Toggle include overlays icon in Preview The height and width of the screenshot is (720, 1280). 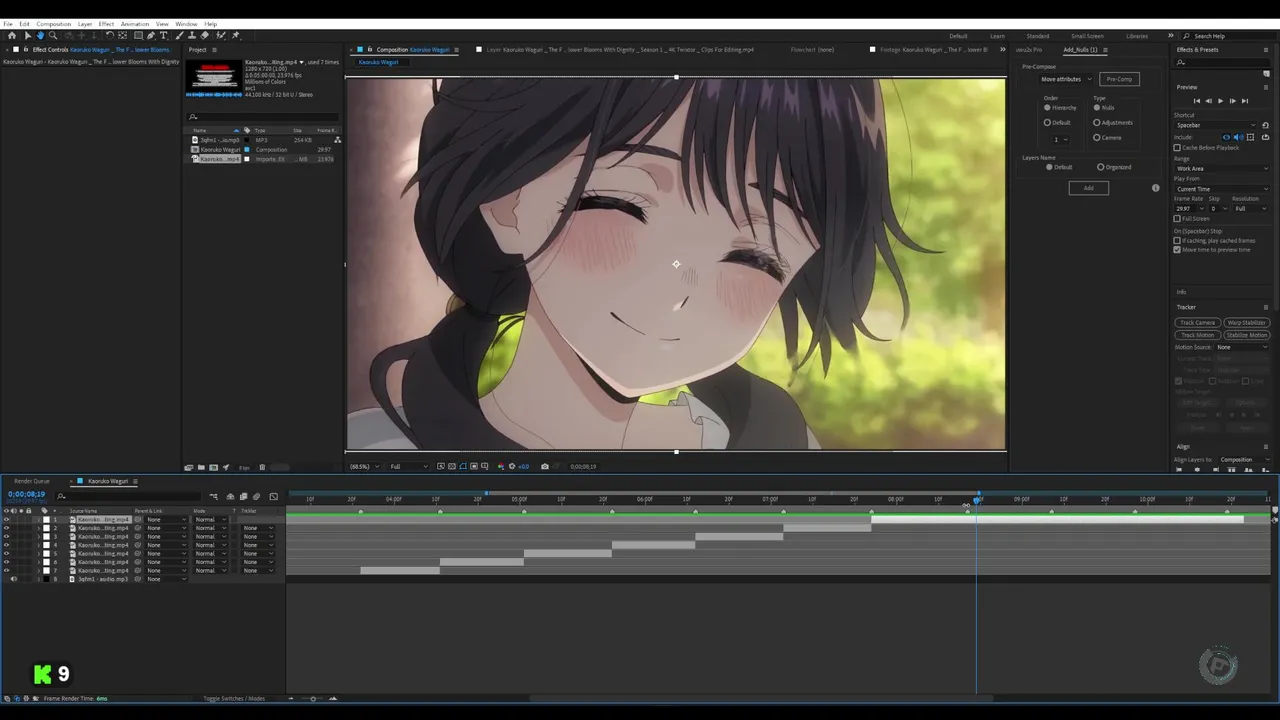(1250, 137)
